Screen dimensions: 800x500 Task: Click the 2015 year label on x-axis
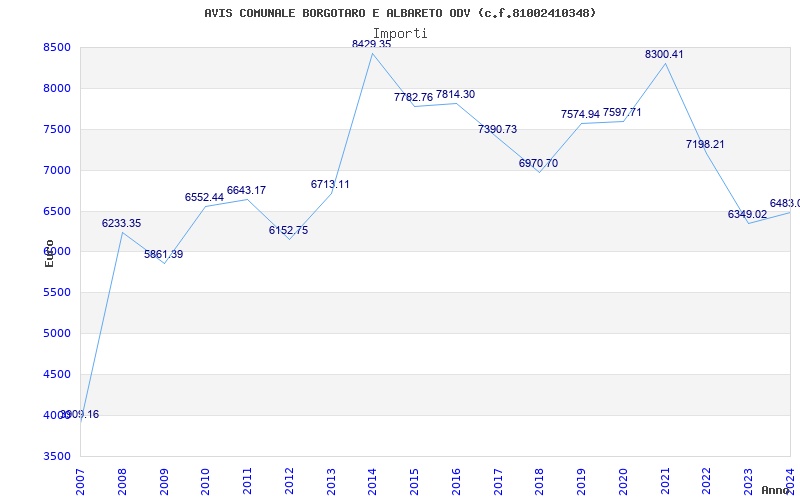pyautogui.click(x=414, y=482)
